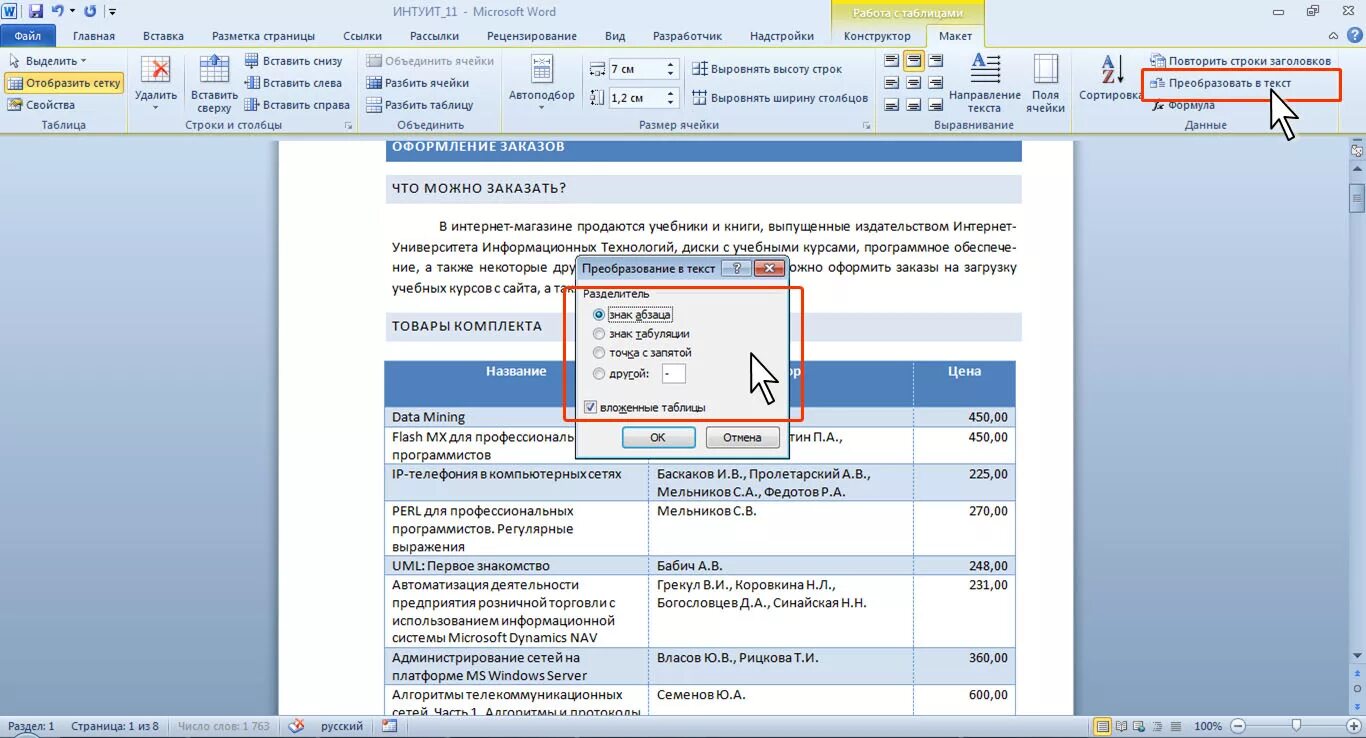Toggle Отобразить сетку gridlines button

(64, 83)
